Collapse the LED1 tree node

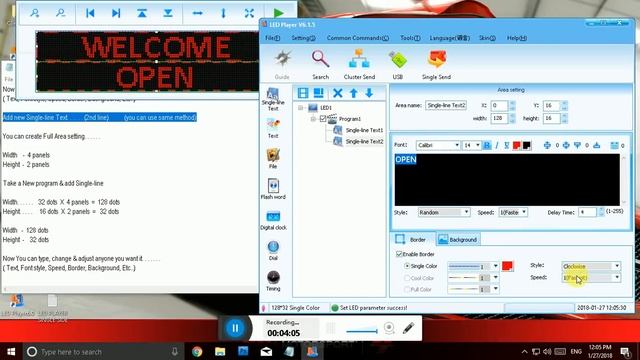(301, 108)
